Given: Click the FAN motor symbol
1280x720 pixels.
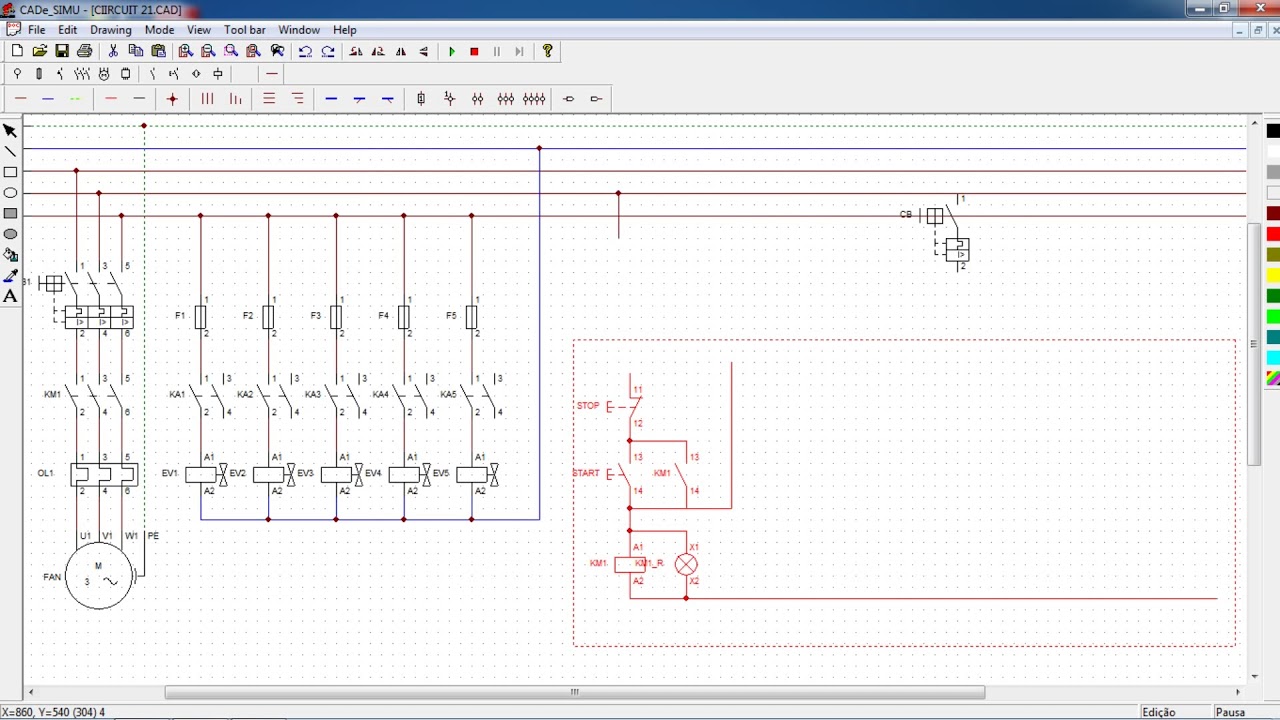Looking at the screenshot, I should (98, 576).
